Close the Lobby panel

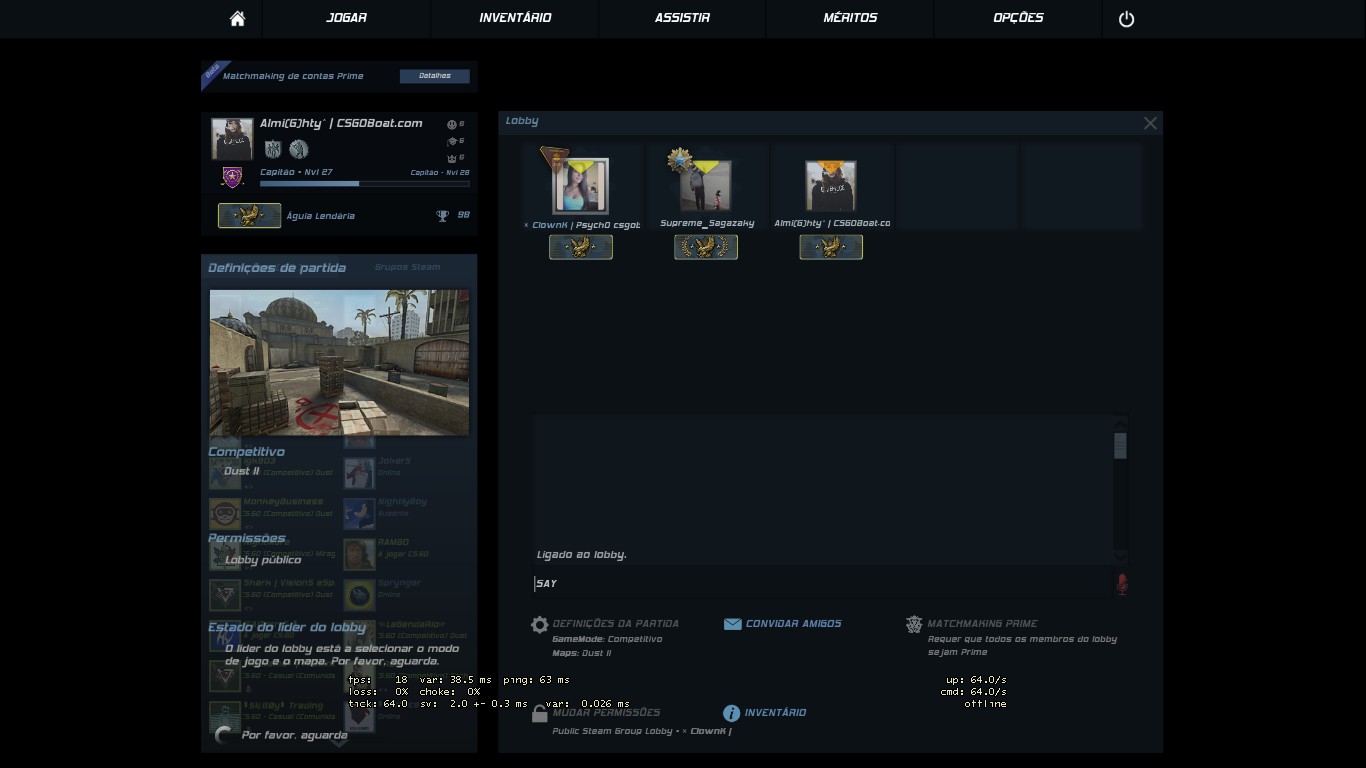(1150, 123)
